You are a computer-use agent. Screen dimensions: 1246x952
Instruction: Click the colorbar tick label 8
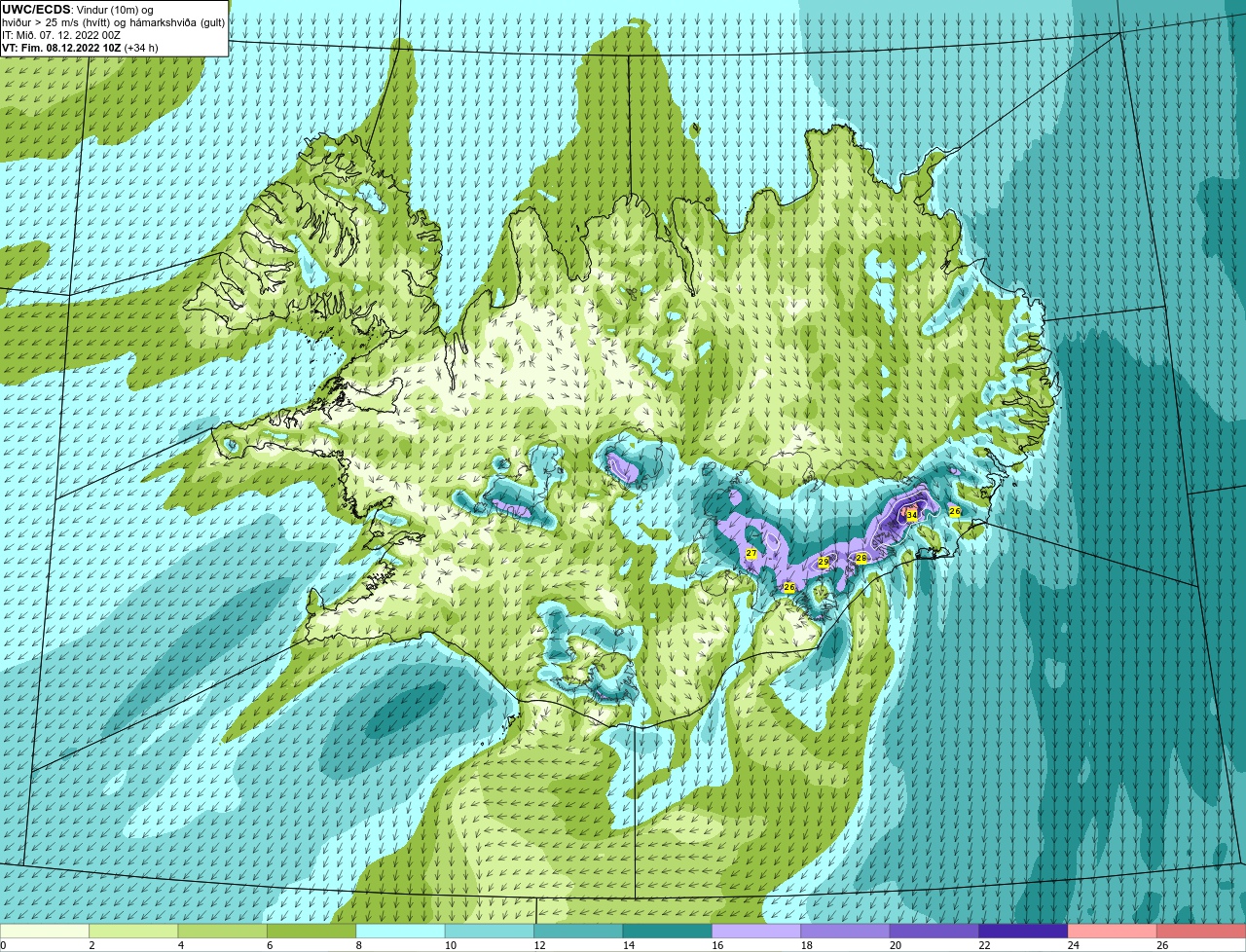click(358, 945)
